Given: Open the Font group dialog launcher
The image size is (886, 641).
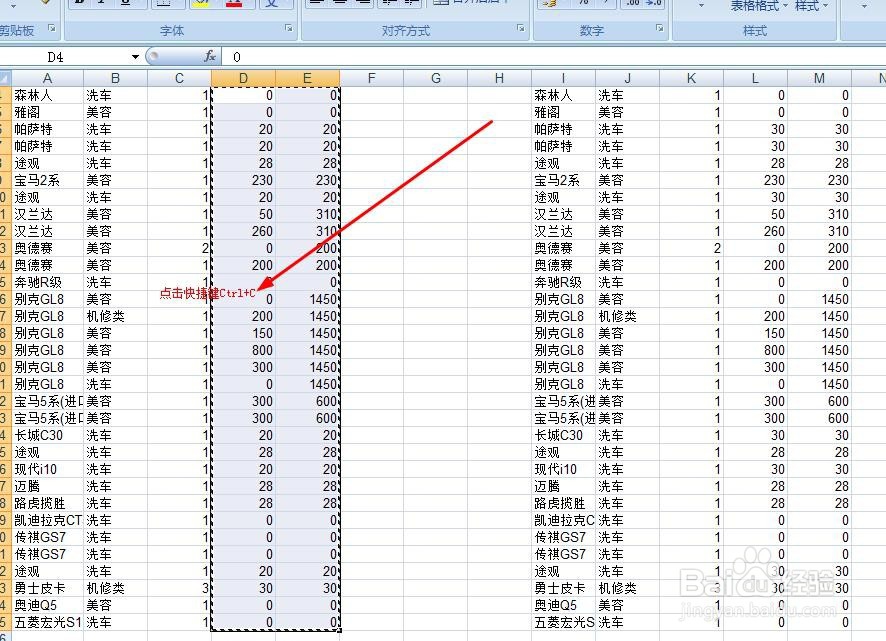Looking at the screenshot, I should click(x=289, y=28).
